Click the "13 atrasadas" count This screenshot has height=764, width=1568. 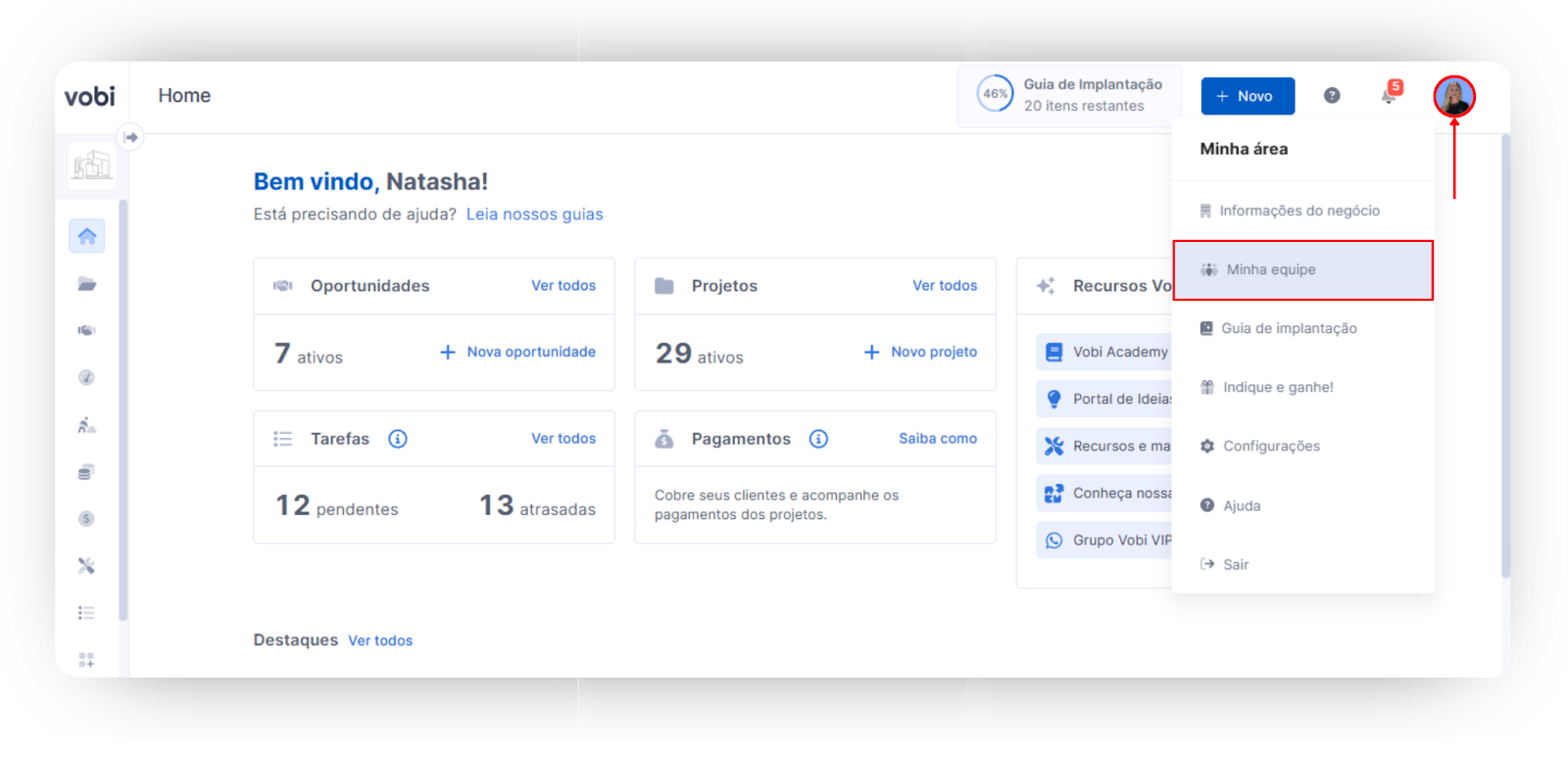[537, 505]
